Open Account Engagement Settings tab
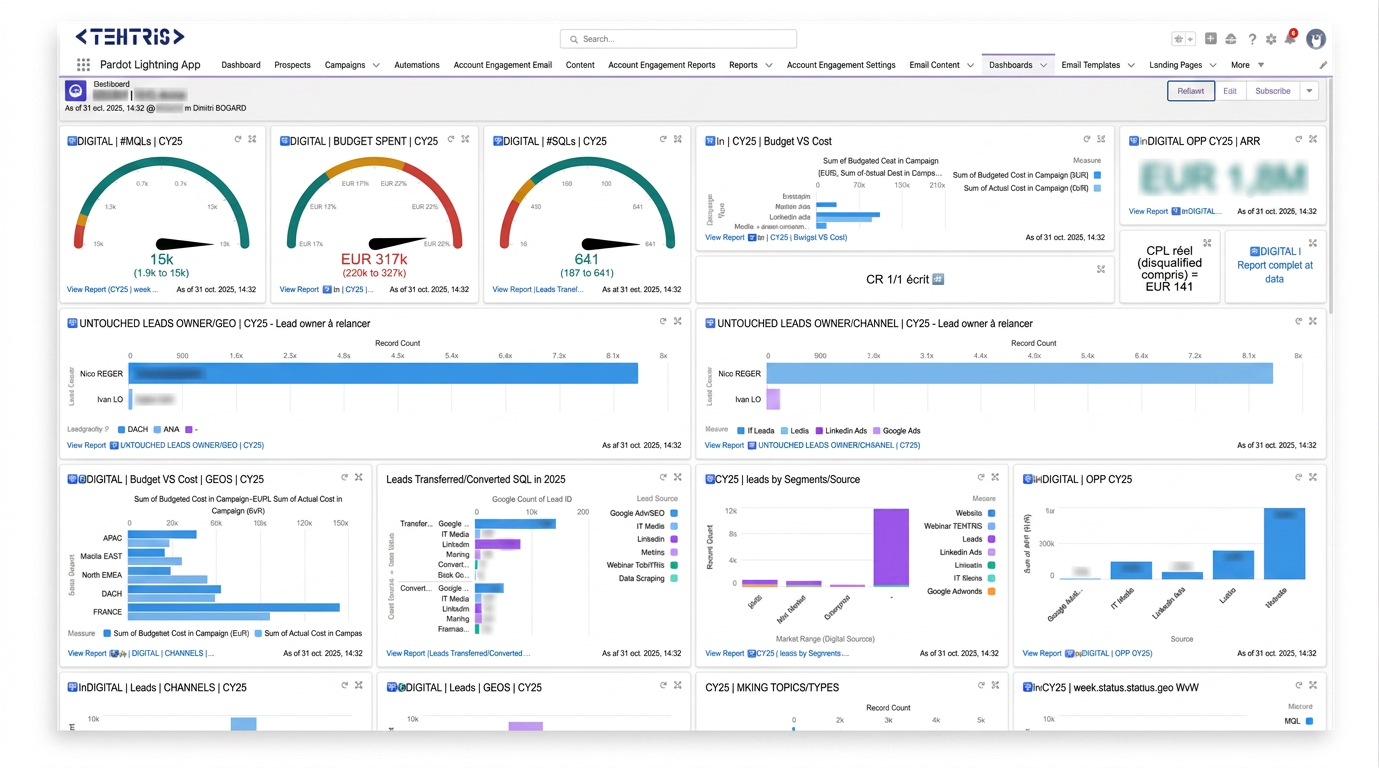1379x768 pixels. click(841, 65)
